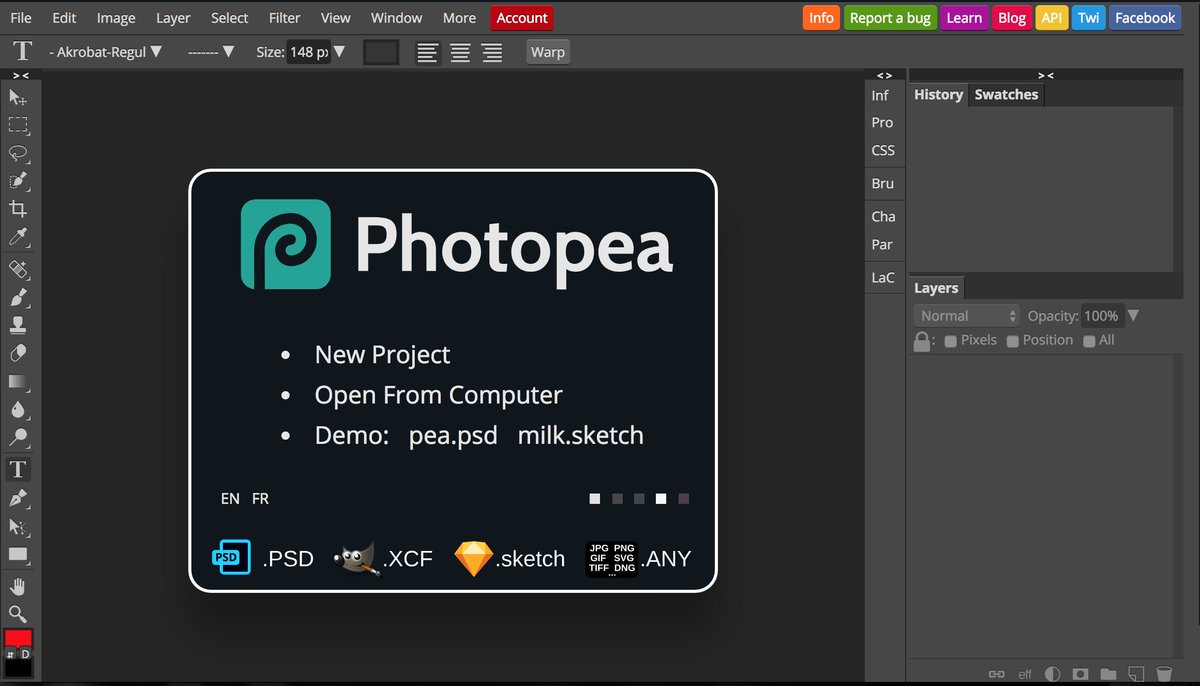Click the layer lock padlock icon
The image size is (1200, 686).
[922, 341]
